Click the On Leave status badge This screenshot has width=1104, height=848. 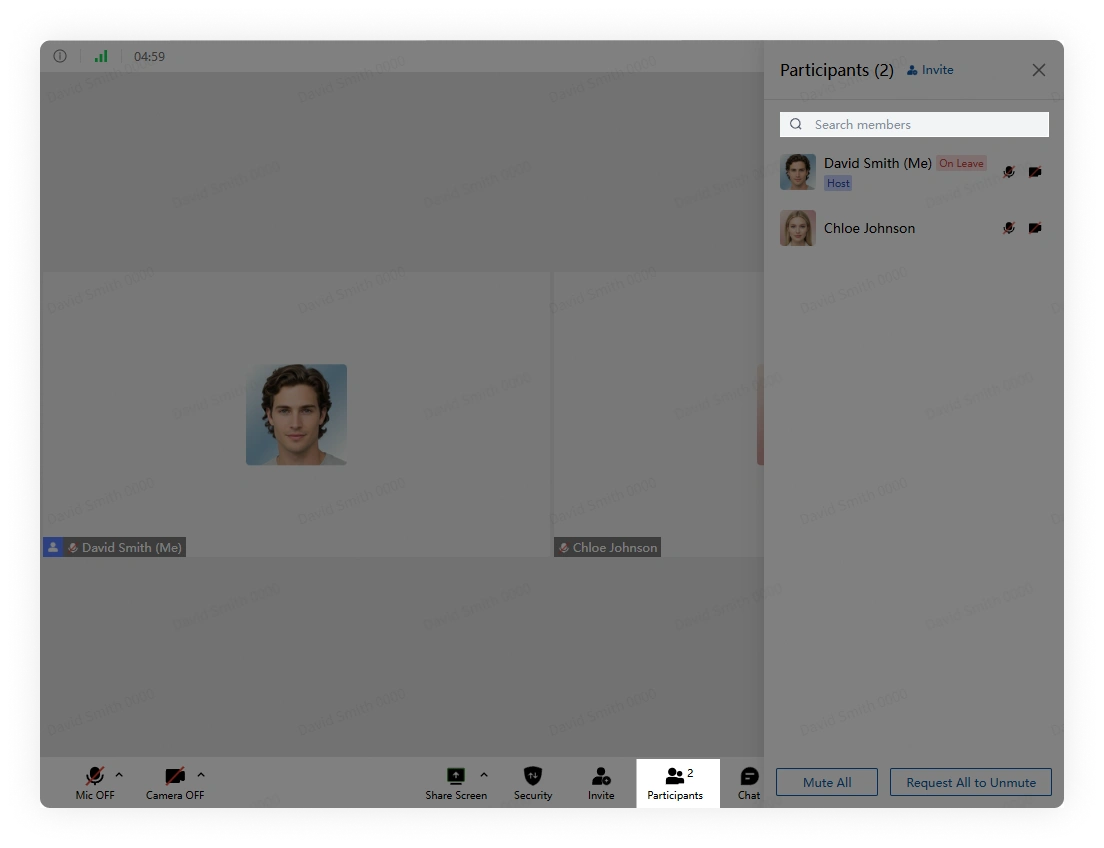pos(961,163)
